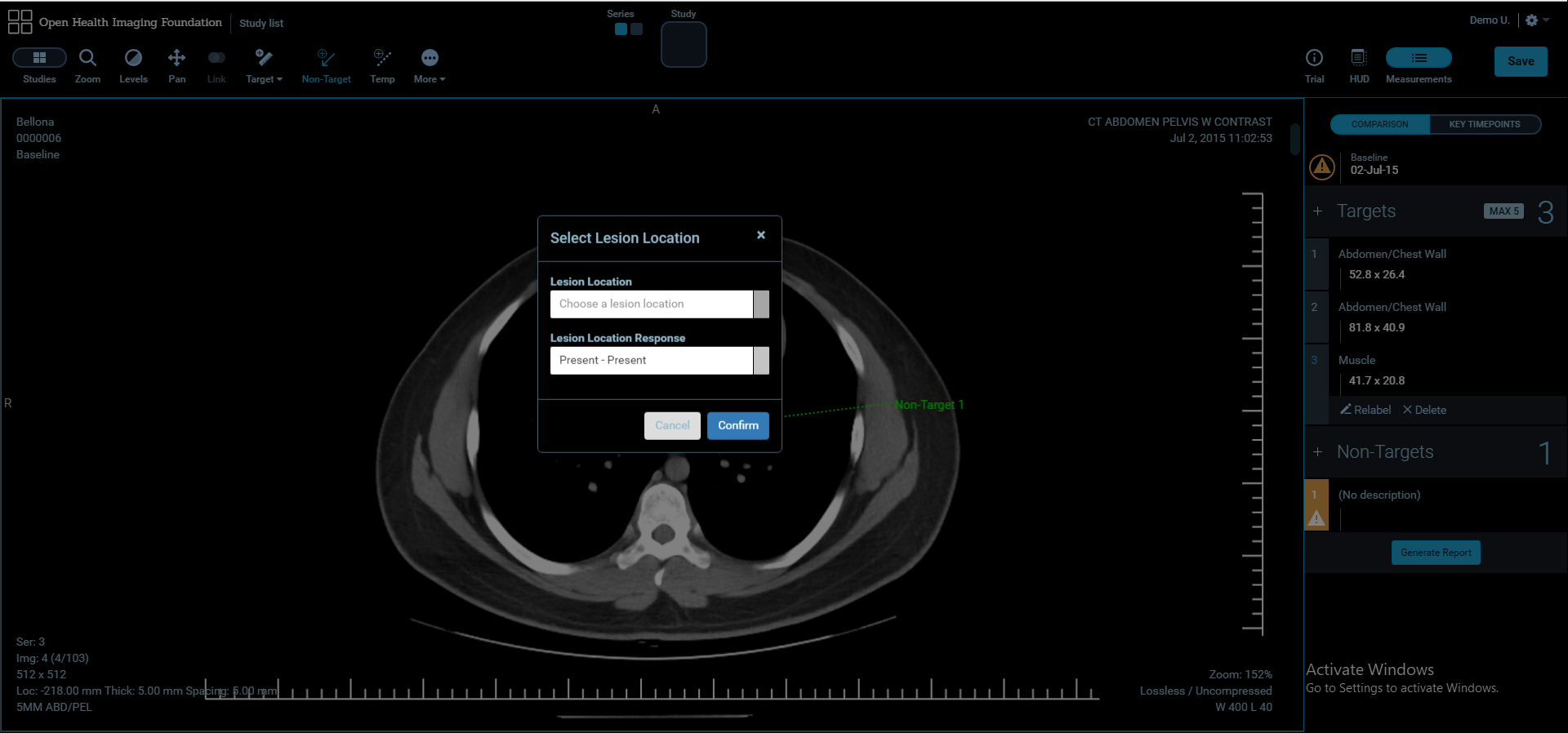This screenshot has height=733, width=1568.
Task: Open the Studies panel icon
Action: click(x=39, y=58)
